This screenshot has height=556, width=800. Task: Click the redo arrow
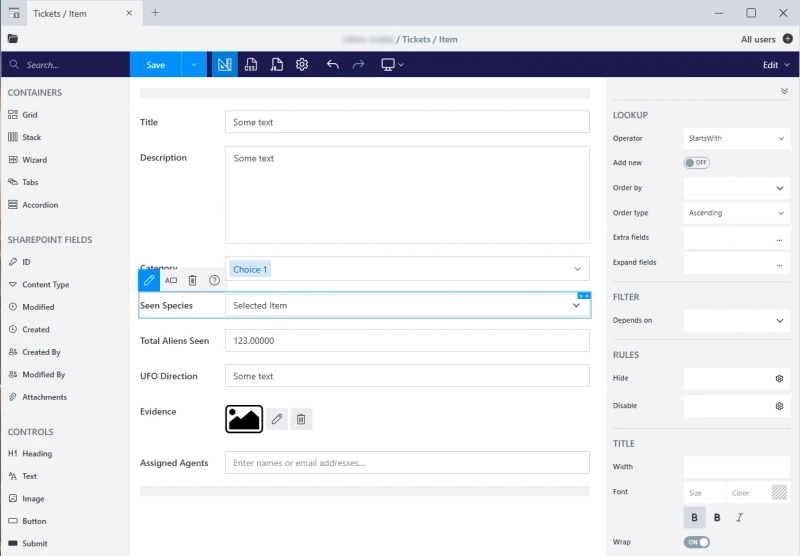(x=359, y=65)
